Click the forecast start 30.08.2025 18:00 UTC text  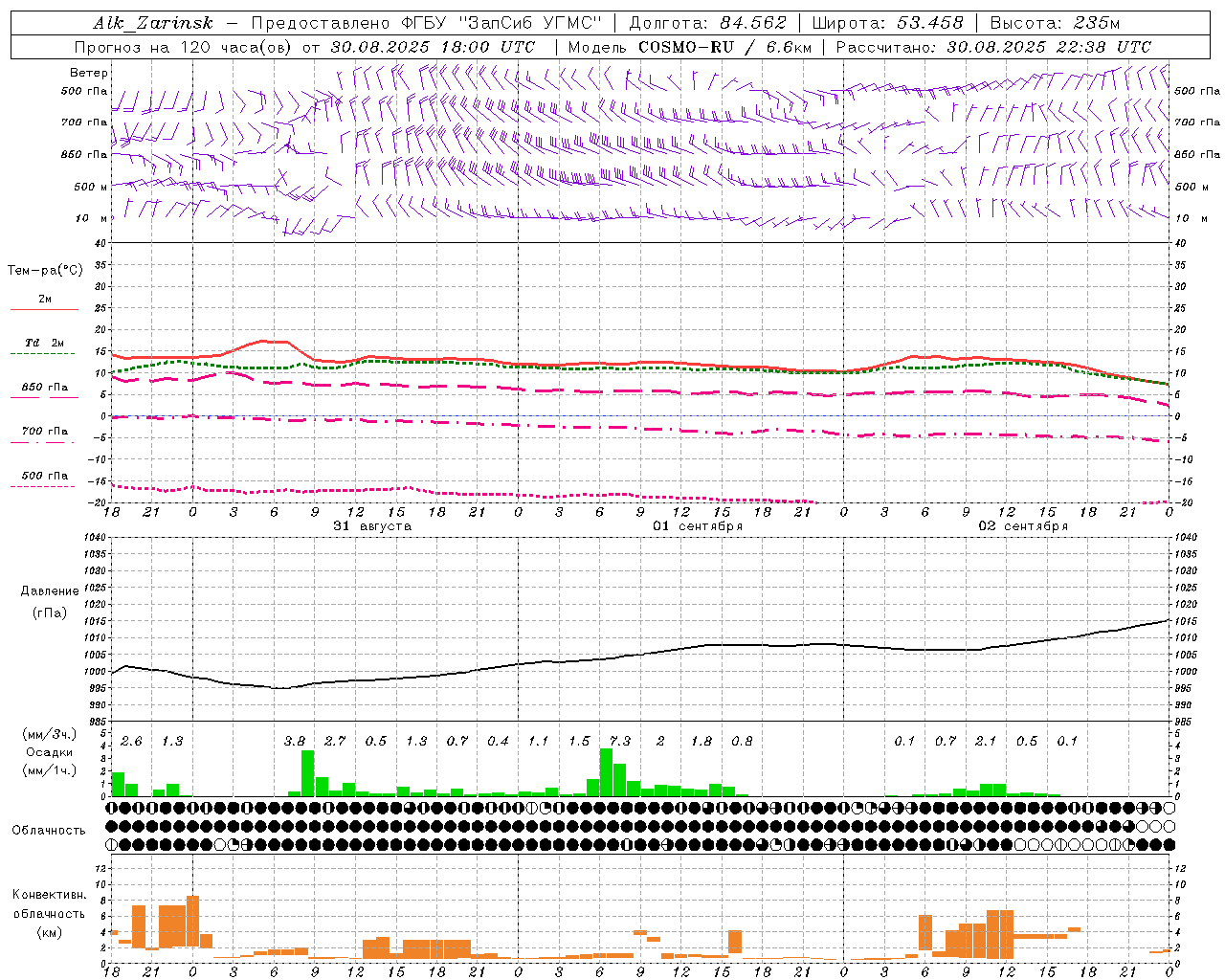[x=434, y=46]
